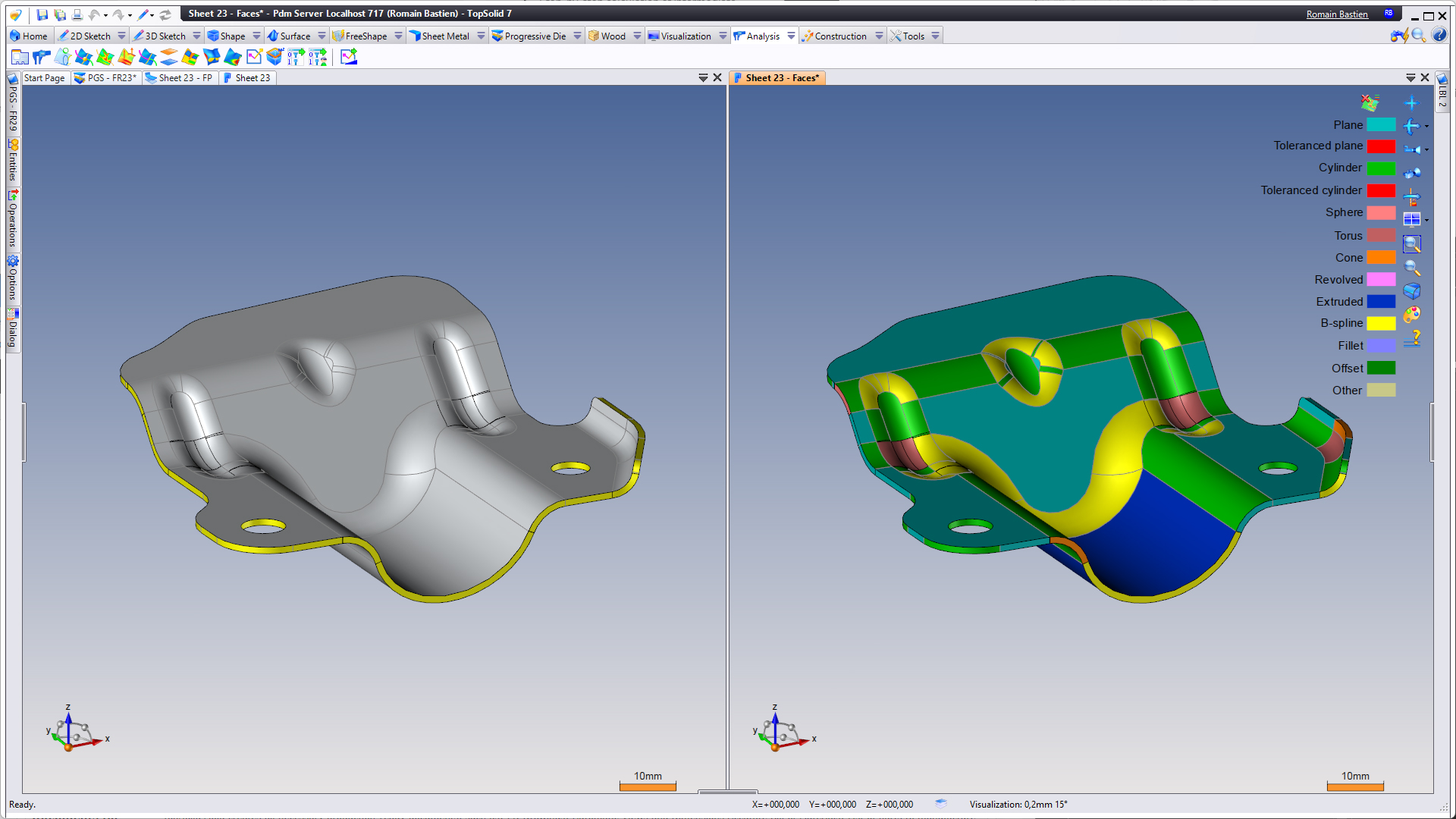Click the Cylinder green color swatch

[1381, 168]
